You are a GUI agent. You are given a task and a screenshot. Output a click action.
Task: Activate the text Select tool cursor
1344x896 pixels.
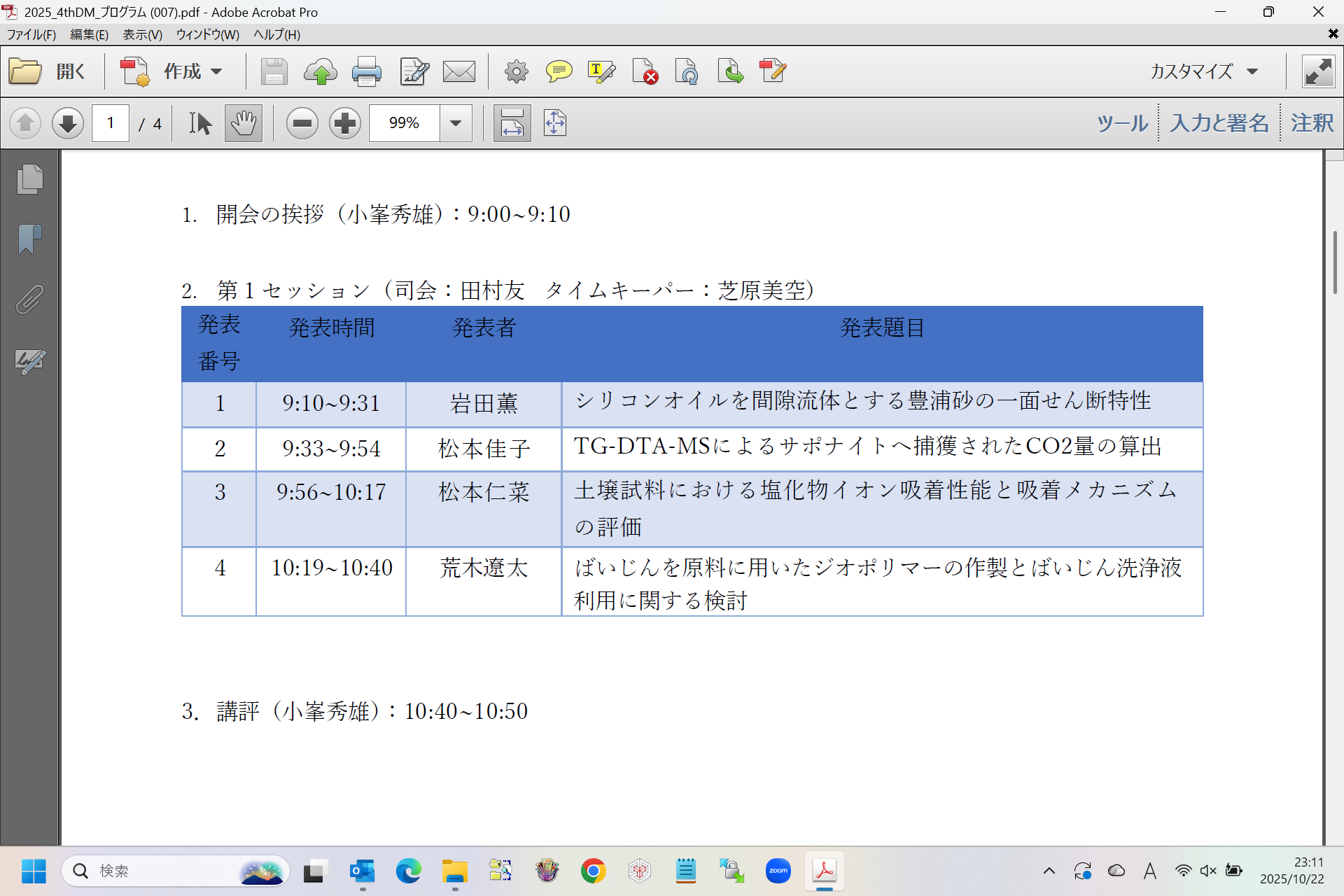coord(200,124)
